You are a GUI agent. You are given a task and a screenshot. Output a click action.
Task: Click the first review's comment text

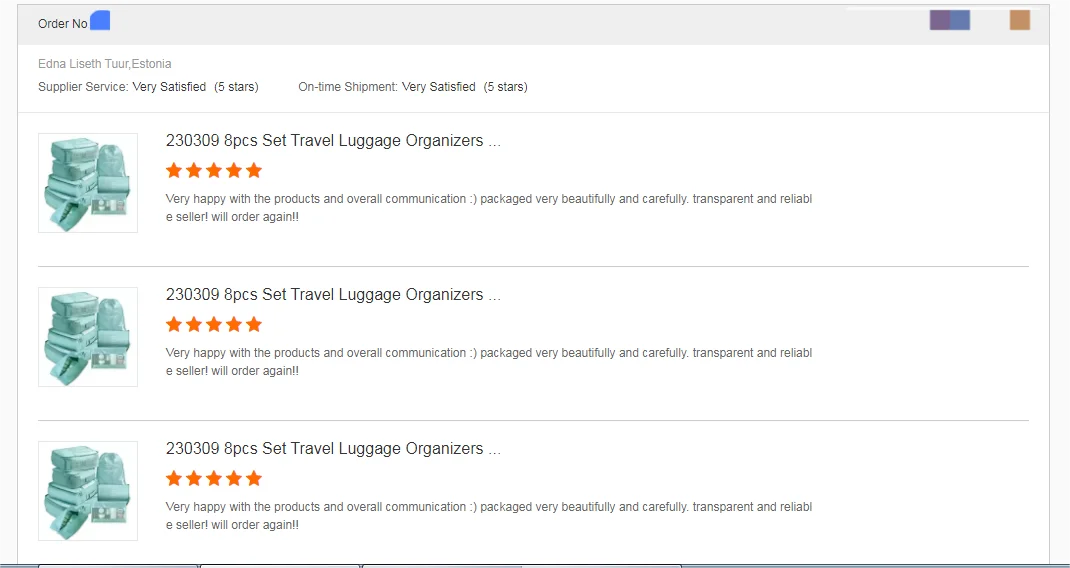[488, 208]
